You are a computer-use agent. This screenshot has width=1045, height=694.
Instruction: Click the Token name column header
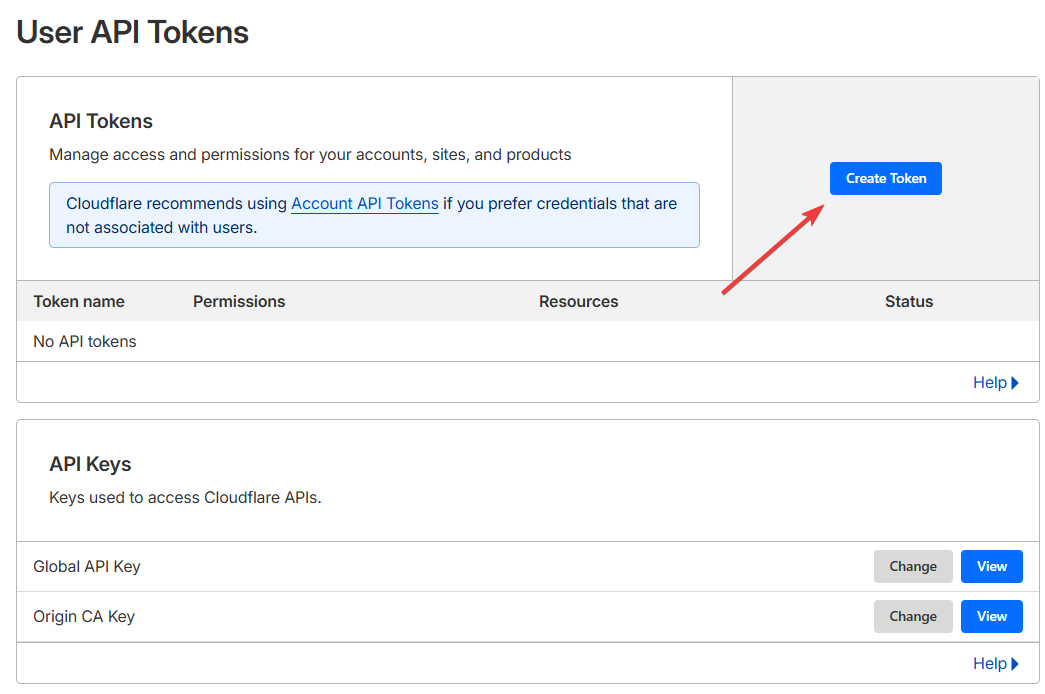(79, 301)
